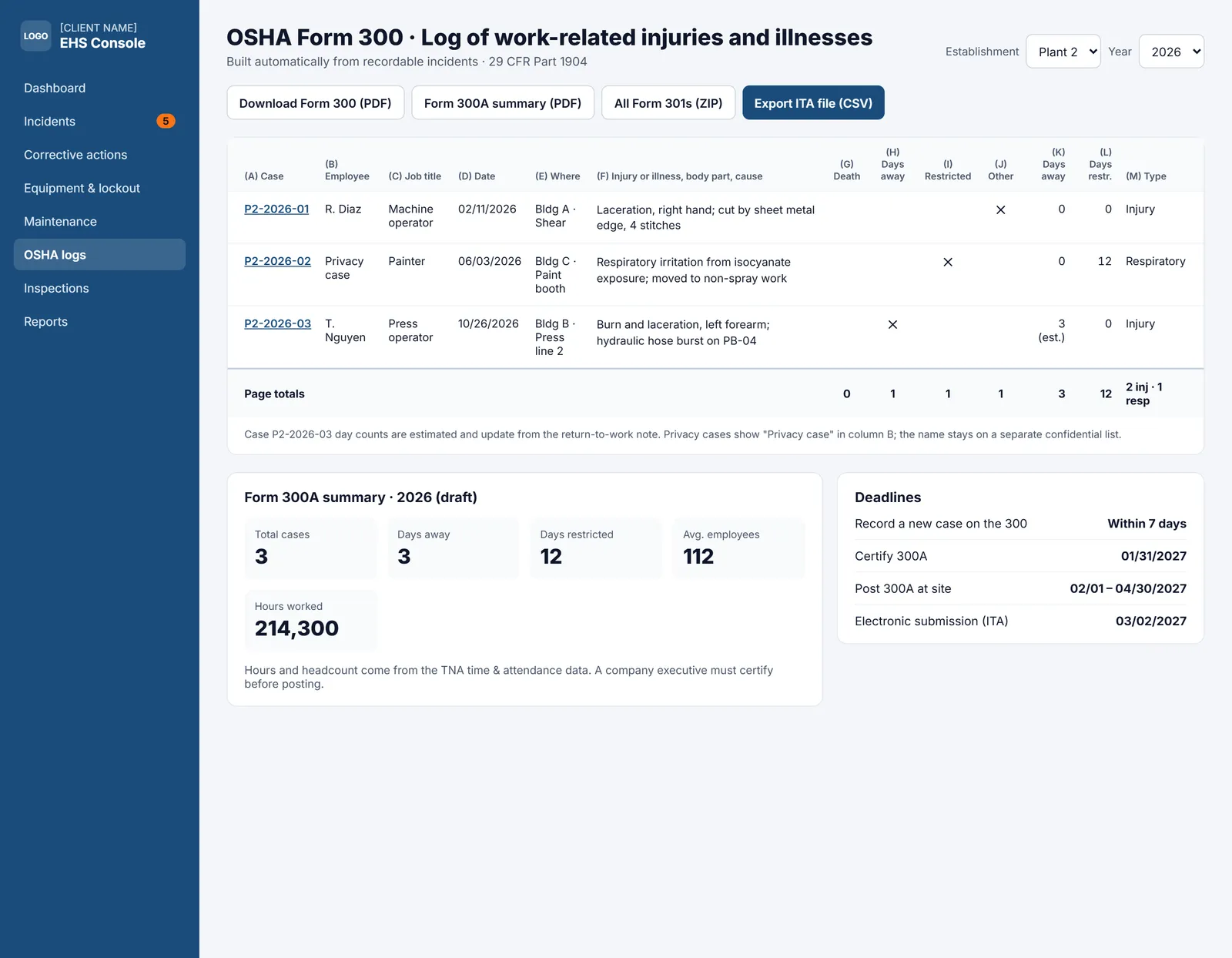Image resolution: width=1232 pixels, height=958 pixels.
Task: Click the date '06/03/2026'
Action: click(490, 262)
